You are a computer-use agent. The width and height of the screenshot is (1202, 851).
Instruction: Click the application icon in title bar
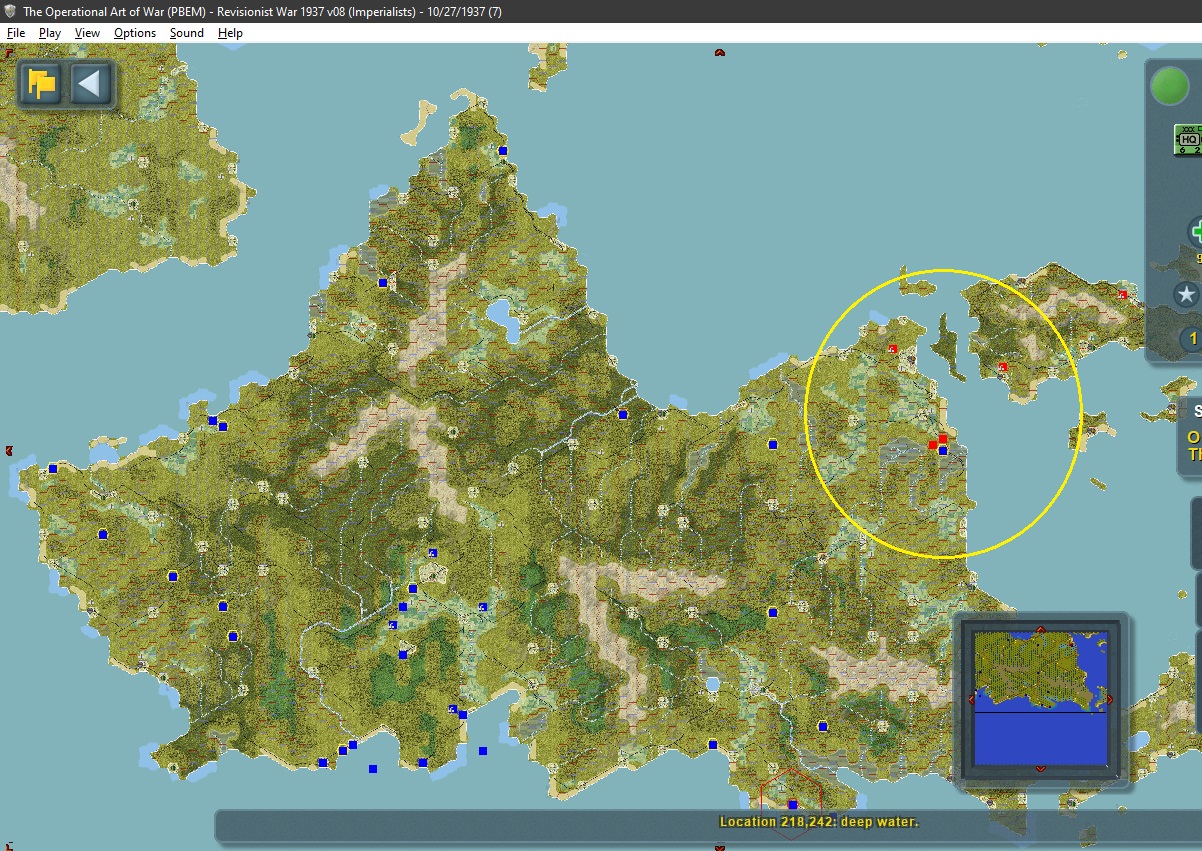pyautogui.click(x=10, y=11)
